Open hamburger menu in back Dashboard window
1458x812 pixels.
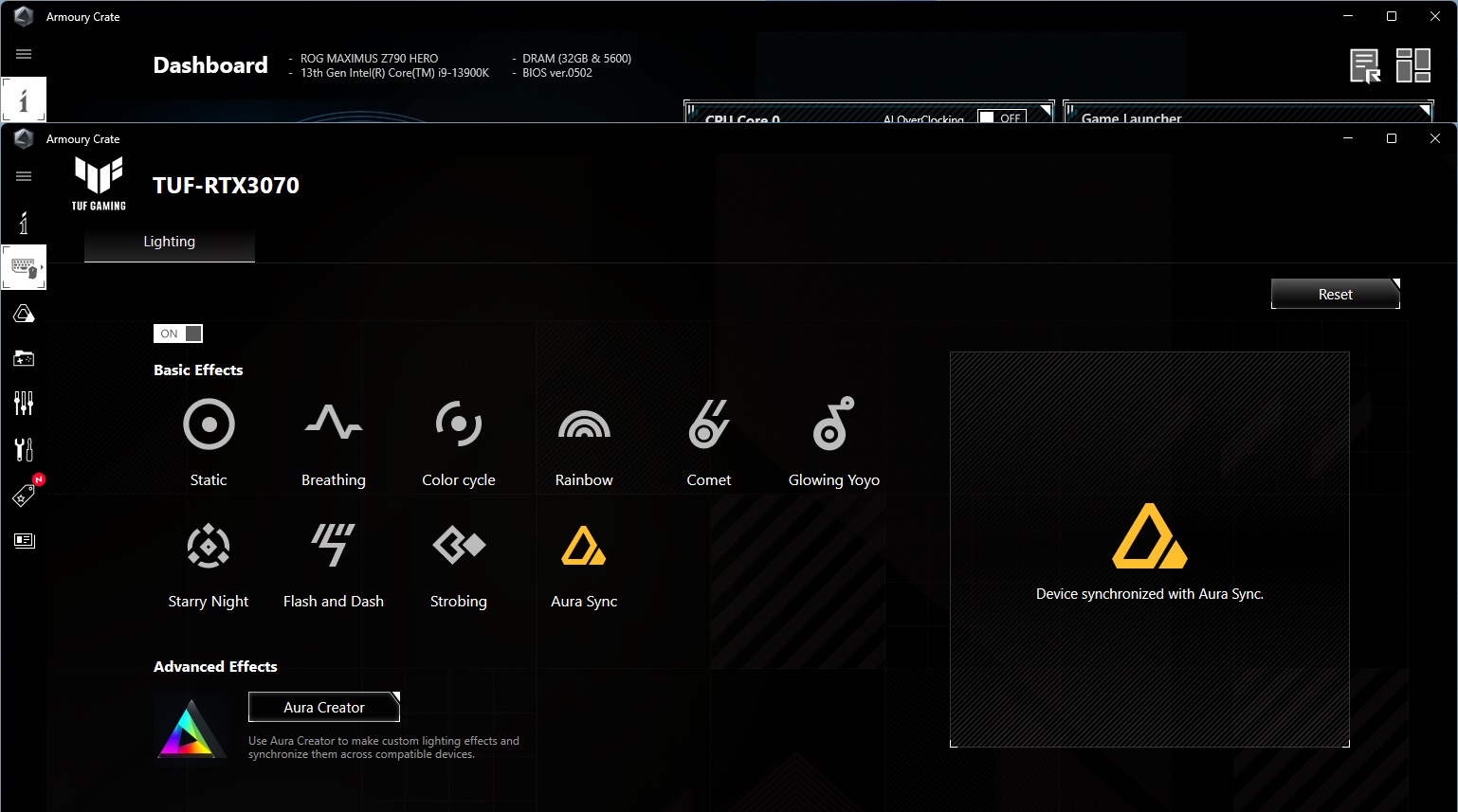coord(24,54)
